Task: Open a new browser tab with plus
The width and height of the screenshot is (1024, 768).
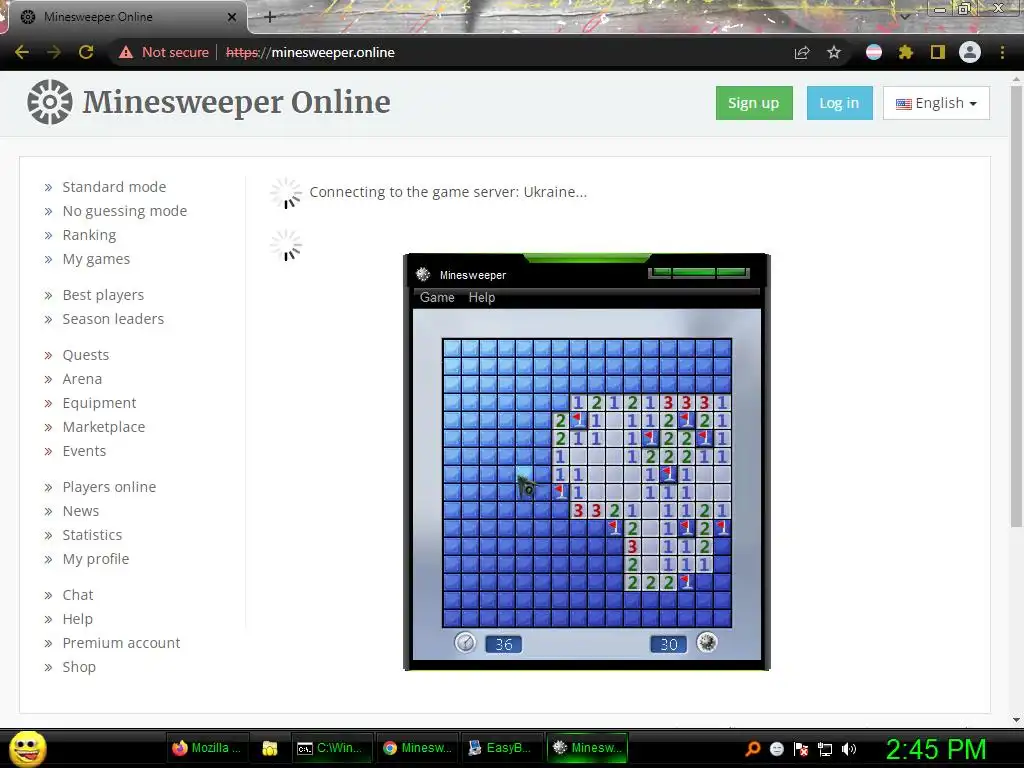Action: point(270,17)
